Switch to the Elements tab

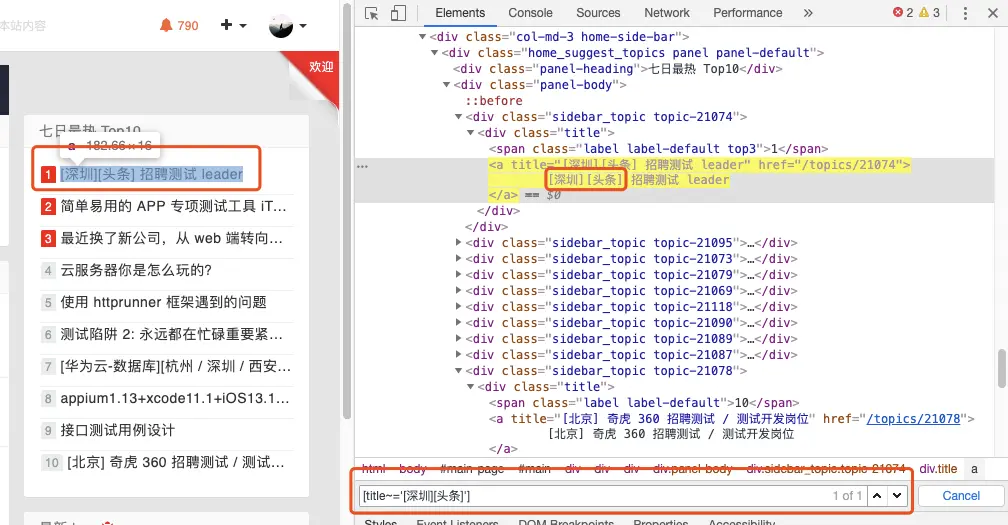point(460,13)
